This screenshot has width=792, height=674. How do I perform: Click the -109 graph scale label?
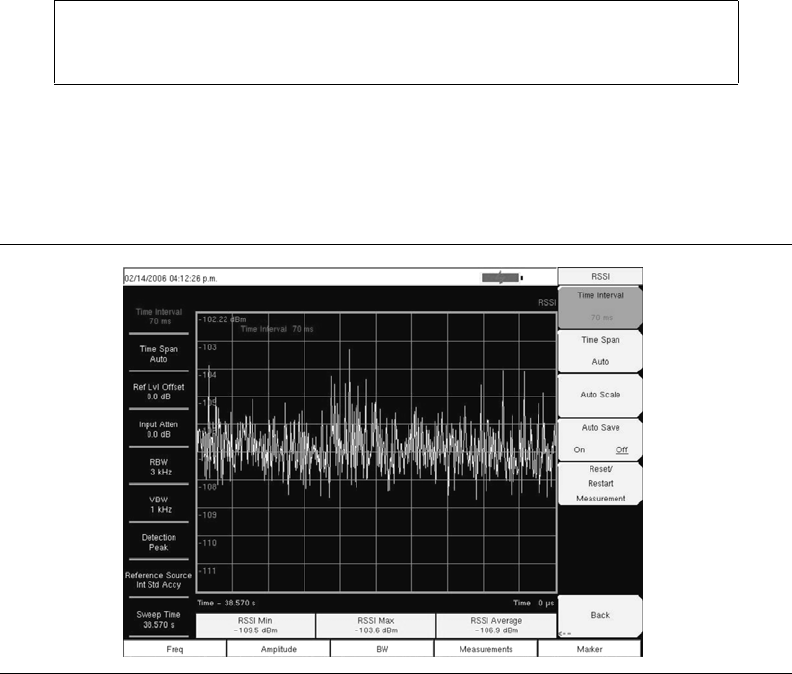[x=208, y=515]
